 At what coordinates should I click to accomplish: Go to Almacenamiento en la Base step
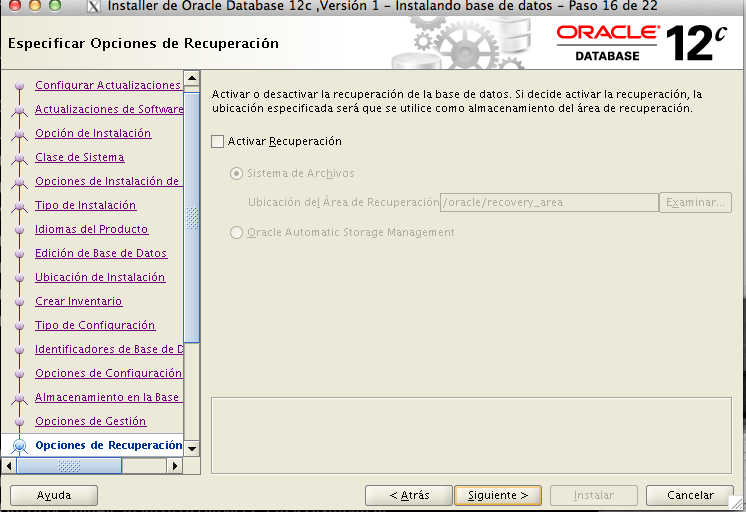point(108,397)
